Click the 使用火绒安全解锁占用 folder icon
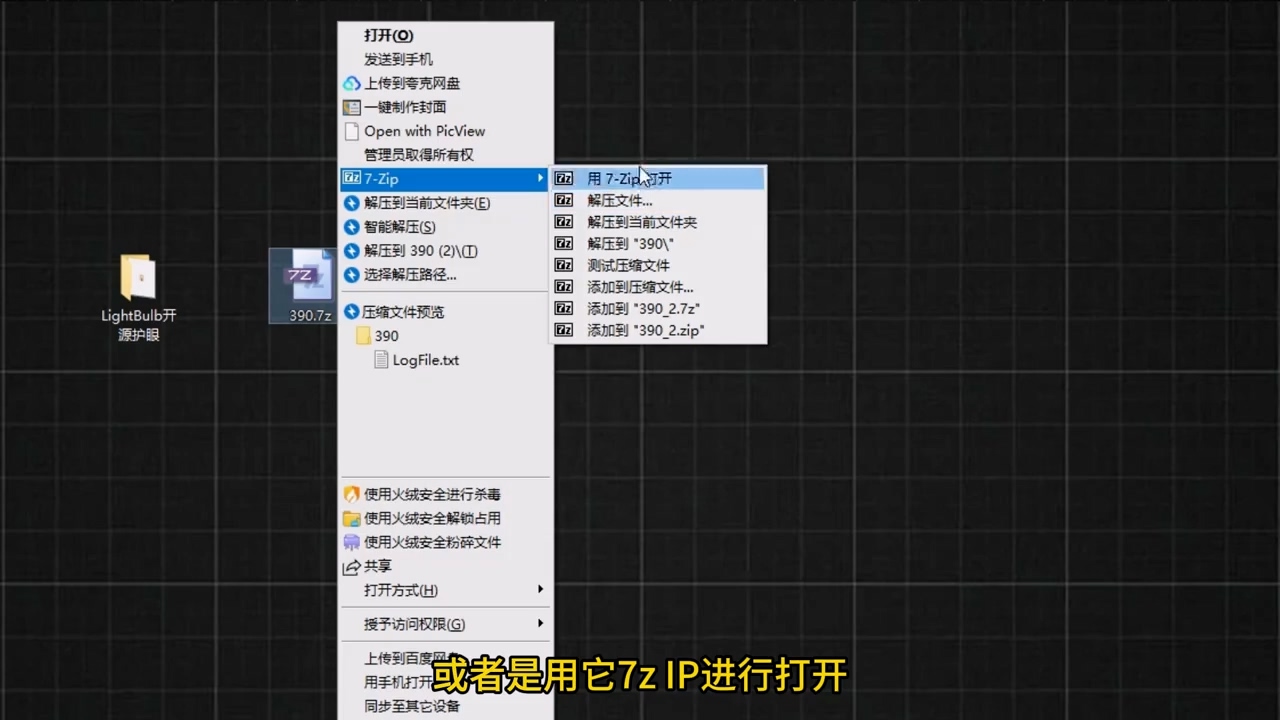The height and width of the screenshot is (720, 1280). pos(351,518)
